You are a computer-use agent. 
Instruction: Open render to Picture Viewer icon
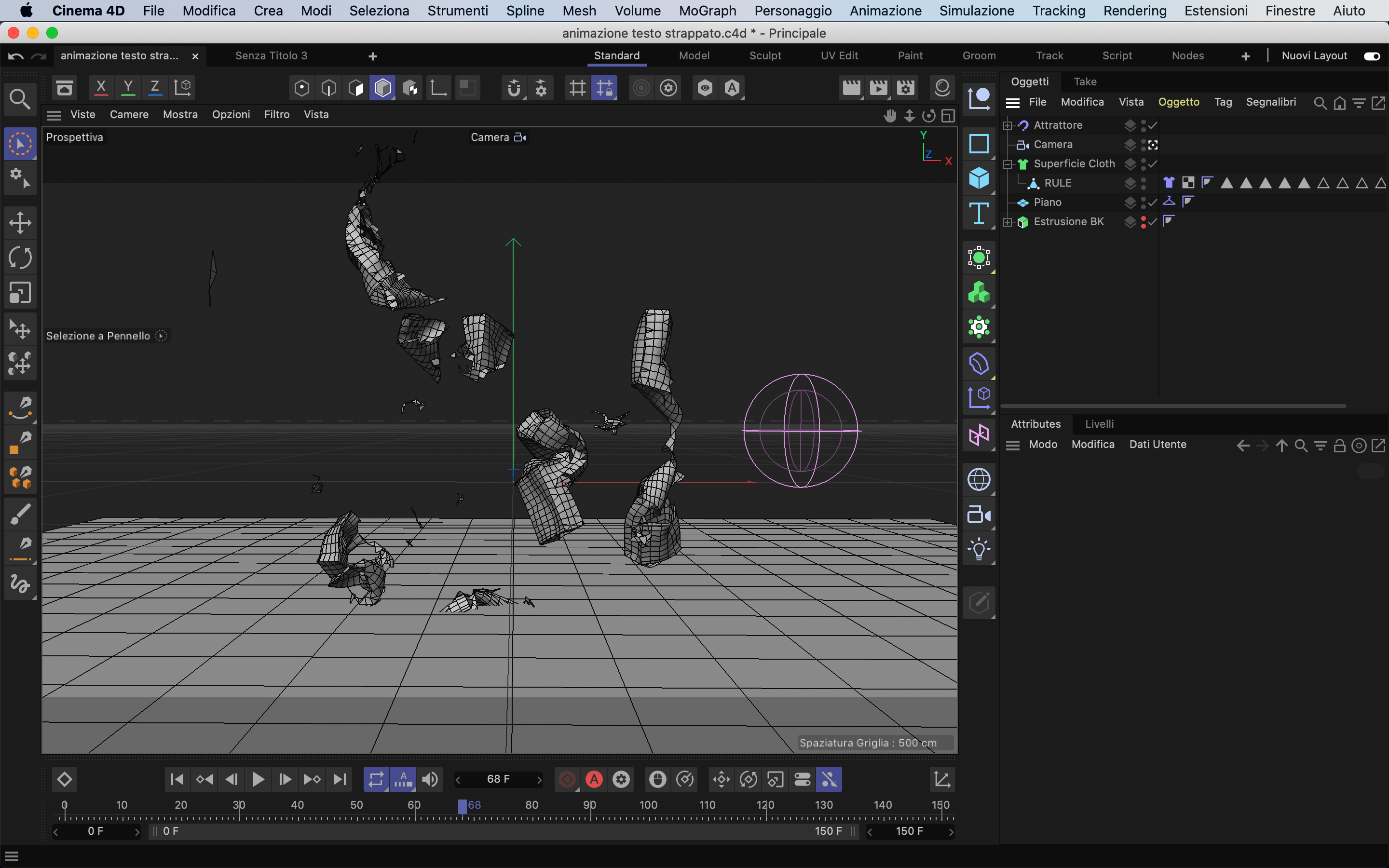click(x=878, y=88)
